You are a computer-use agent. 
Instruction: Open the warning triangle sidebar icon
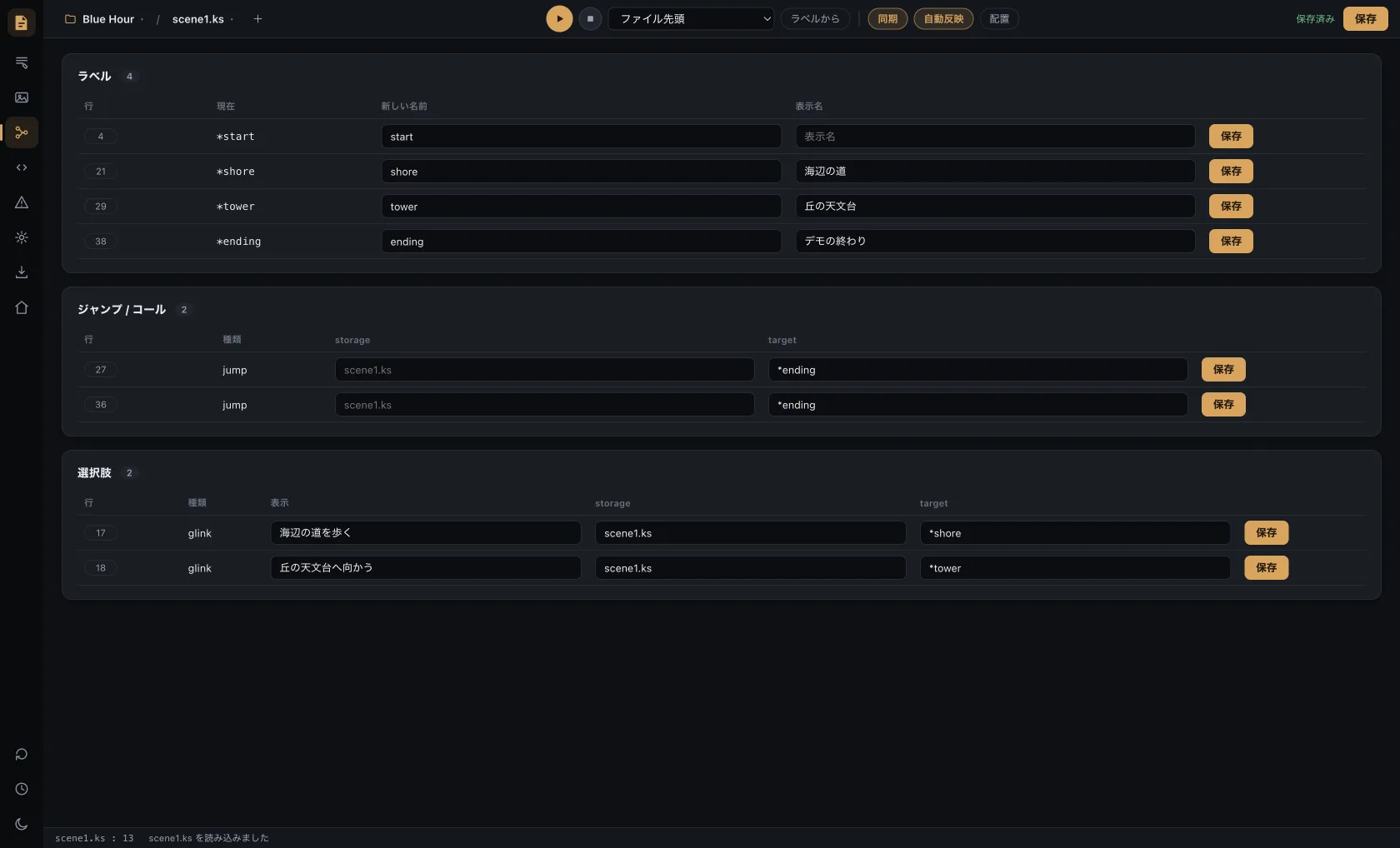point(22,202)
